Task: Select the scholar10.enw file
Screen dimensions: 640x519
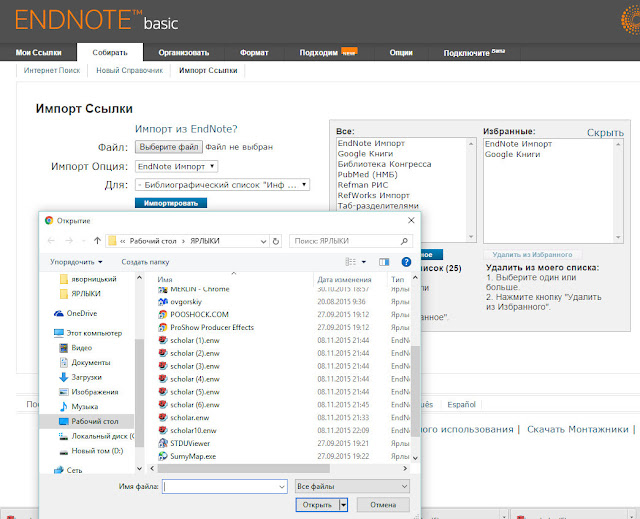Action: 193,430
